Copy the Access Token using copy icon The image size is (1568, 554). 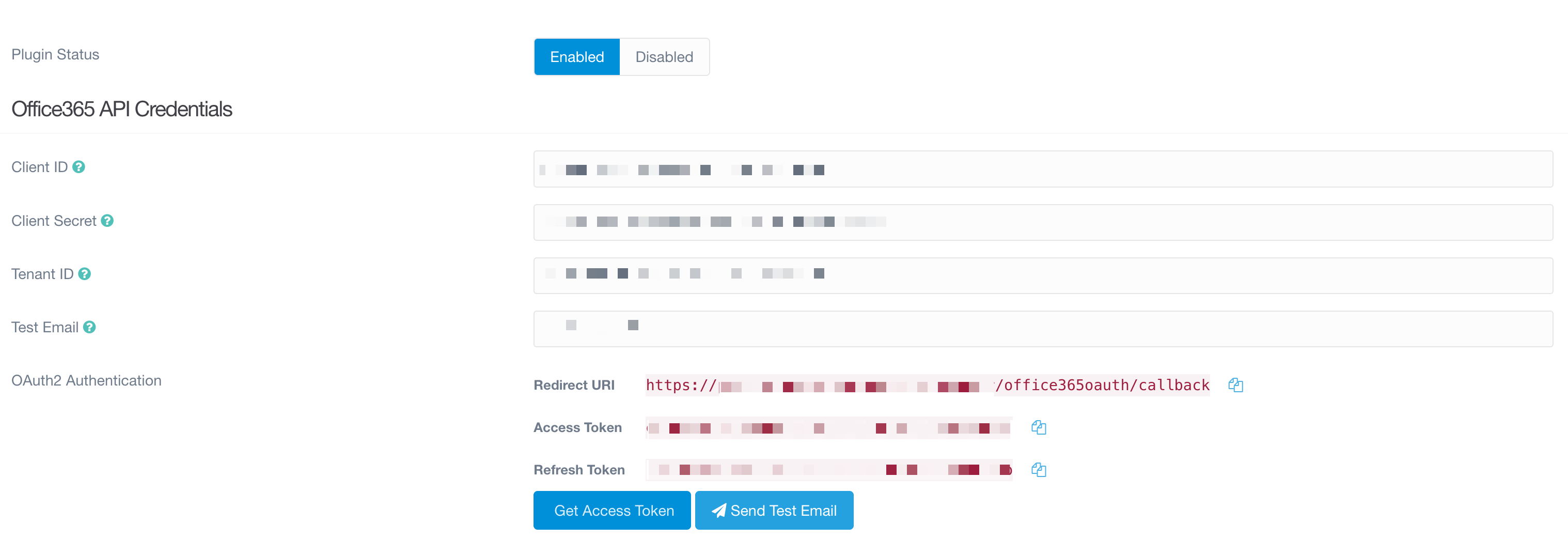(x=1039, y=427)
